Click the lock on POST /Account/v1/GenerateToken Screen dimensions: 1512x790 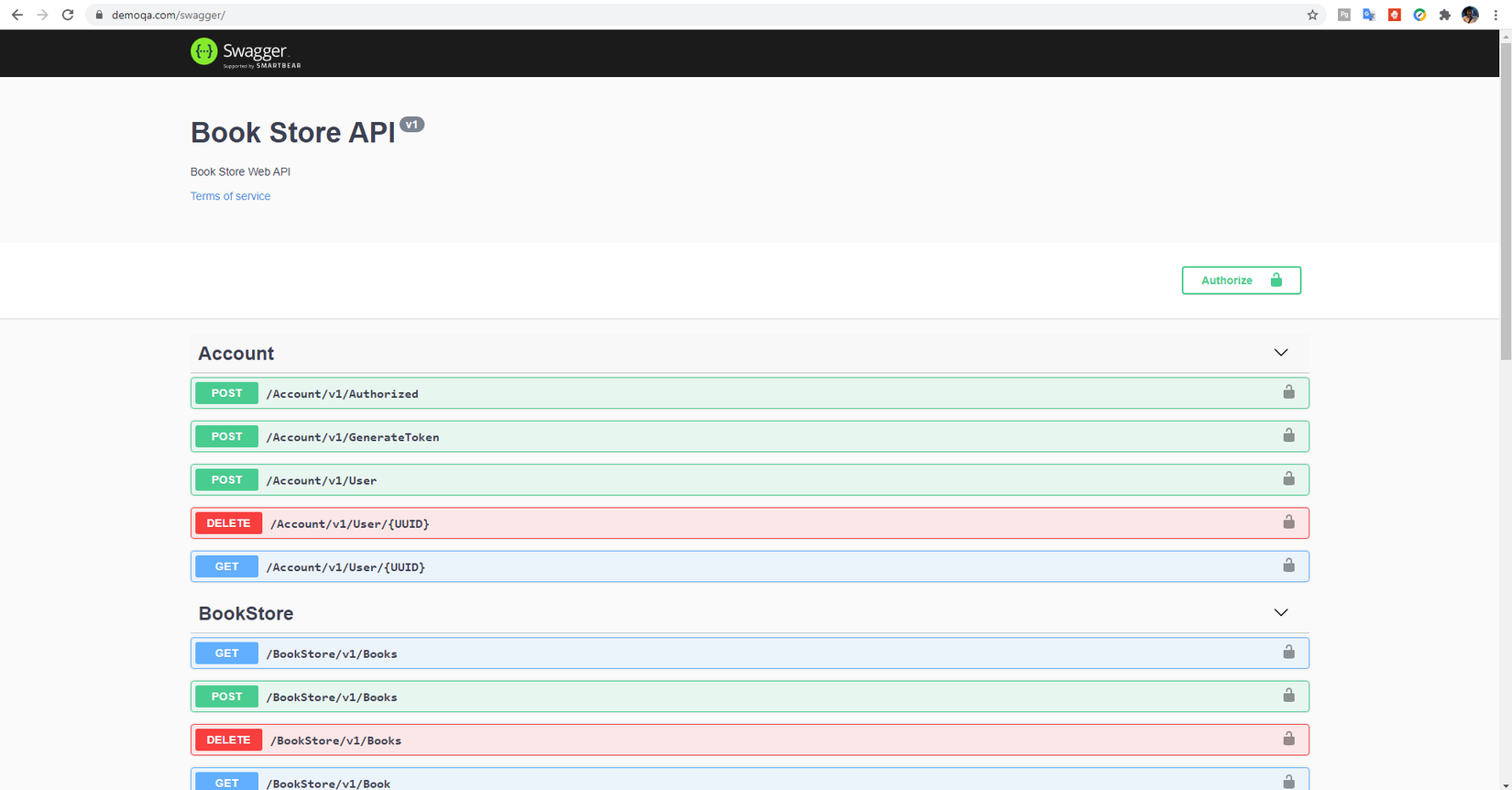[x=1288, y=435]
